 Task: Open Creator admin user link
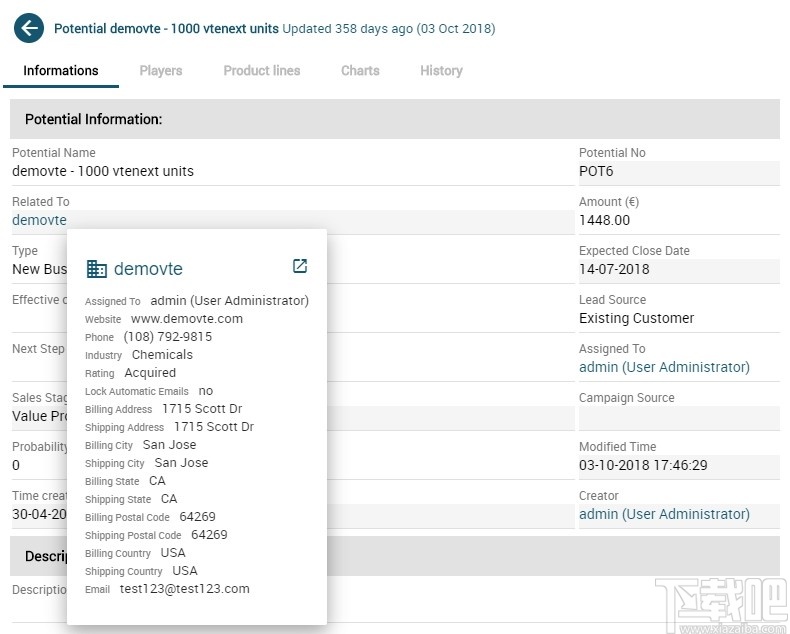point(664,514)
